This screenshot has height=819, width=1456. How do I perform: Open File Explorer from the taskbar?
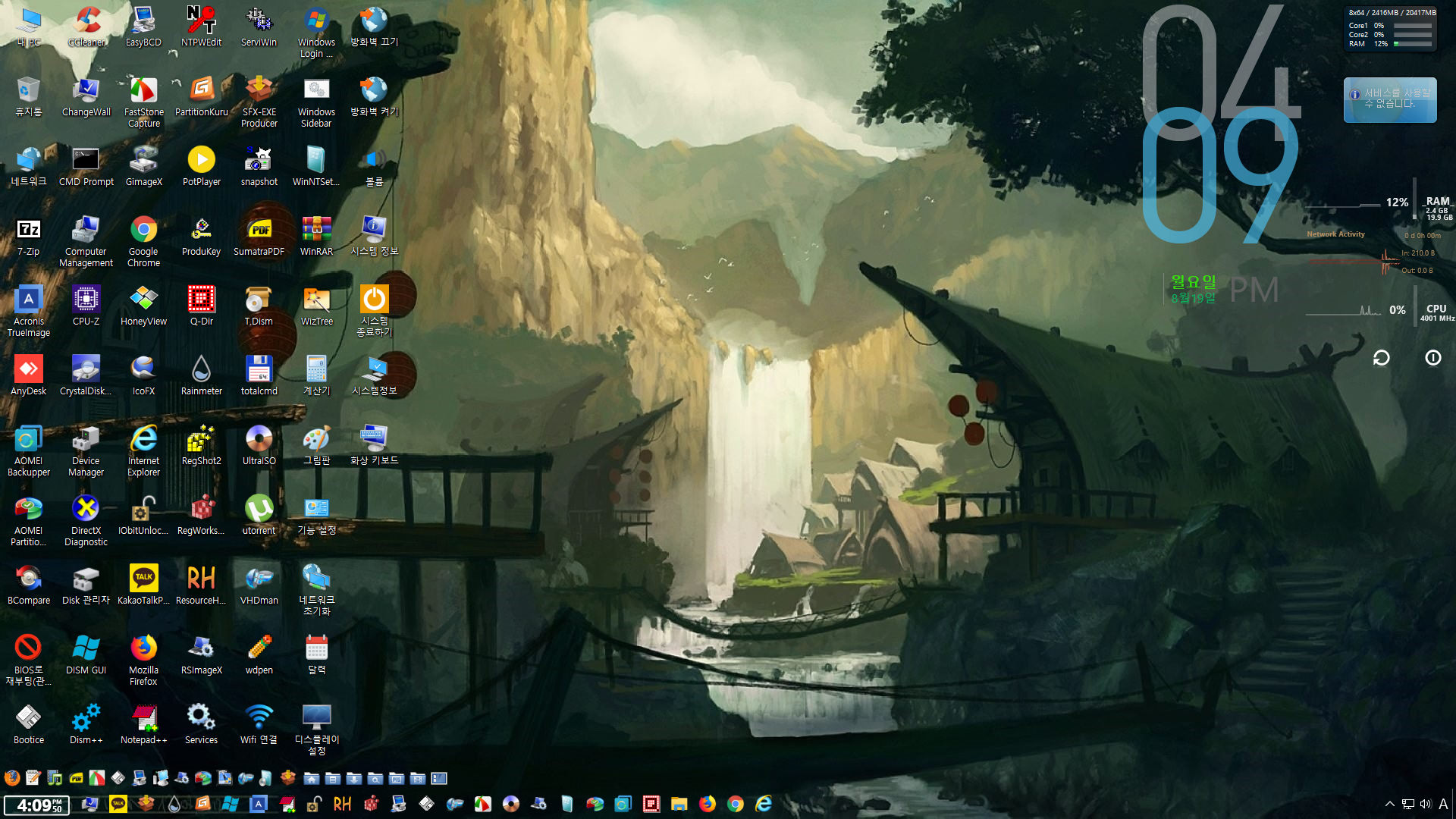679,804
